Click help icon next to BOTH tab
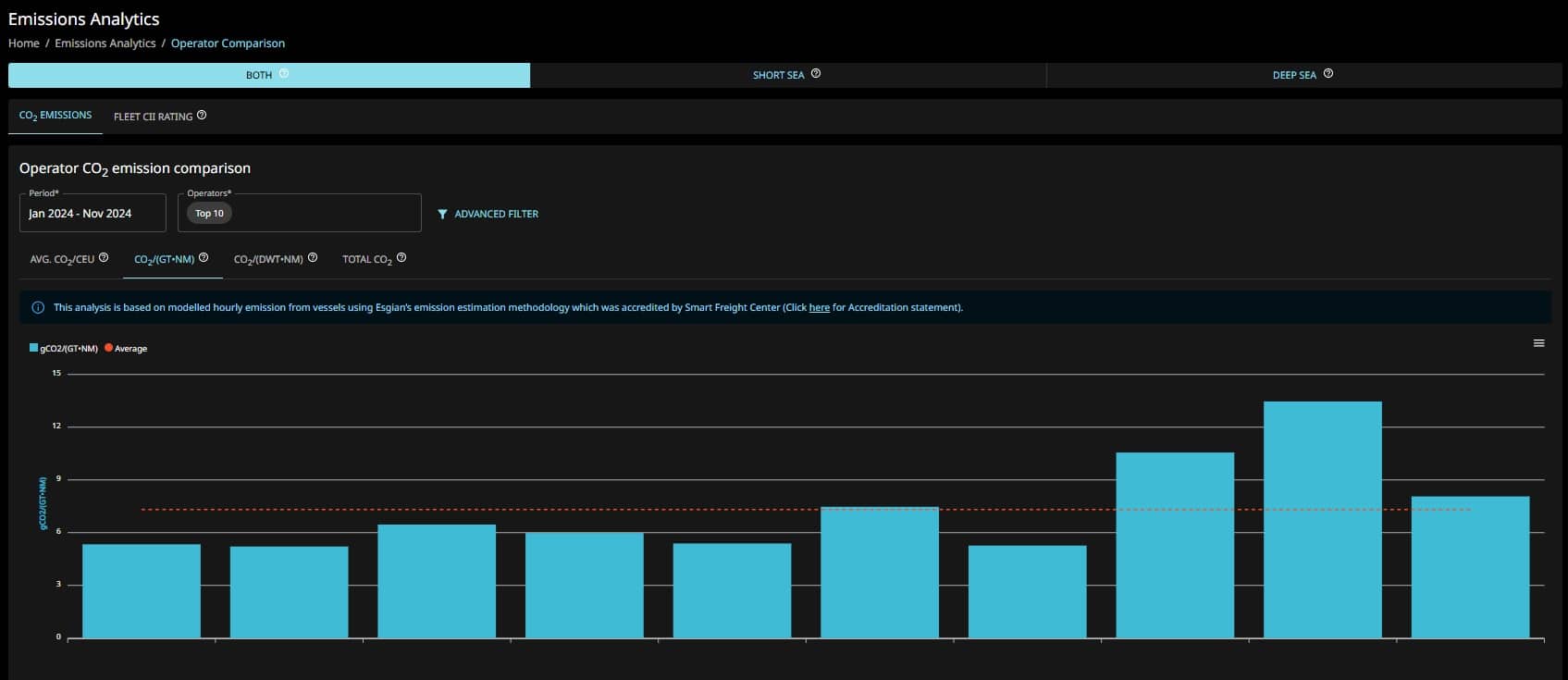 click(x=284, y=74)
